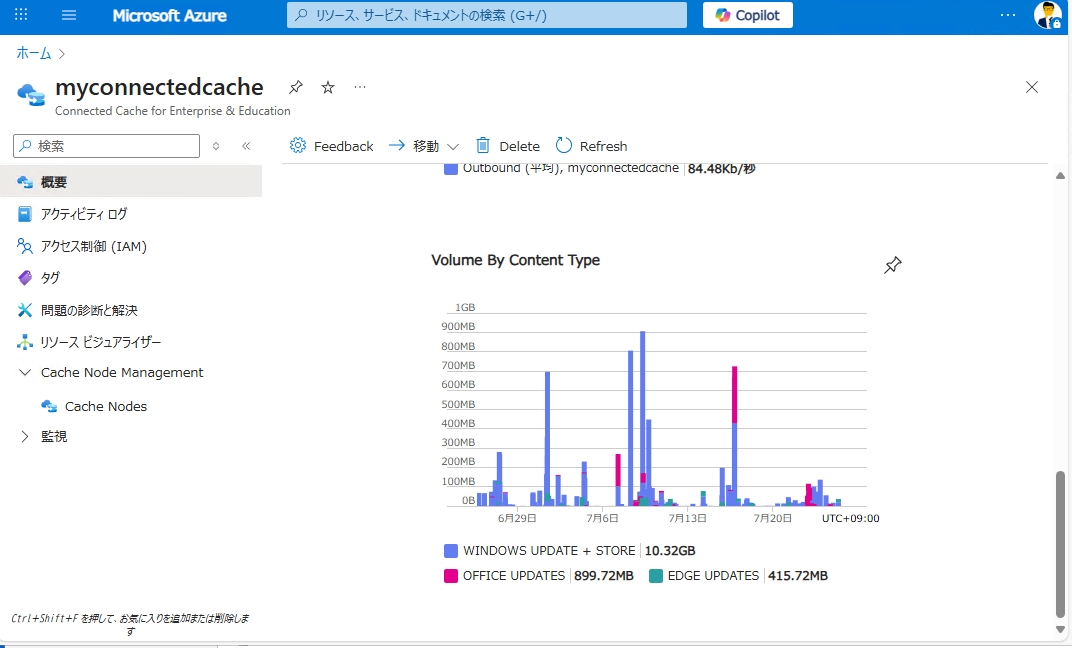Open the Azure portal apps grid icon
Screen dimensions: 1072x648
21,14
